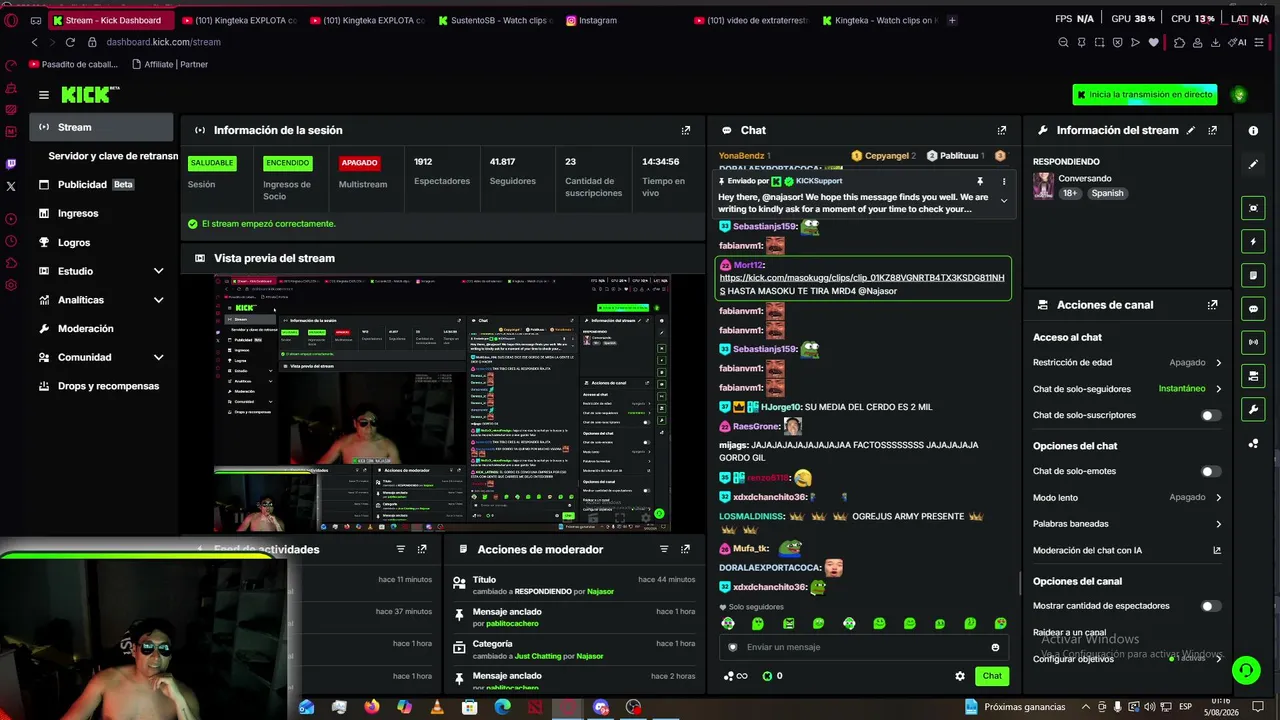Select Stream in the sidebar
The width and height of the screenshot is (1280, 720).
[102, 127]
